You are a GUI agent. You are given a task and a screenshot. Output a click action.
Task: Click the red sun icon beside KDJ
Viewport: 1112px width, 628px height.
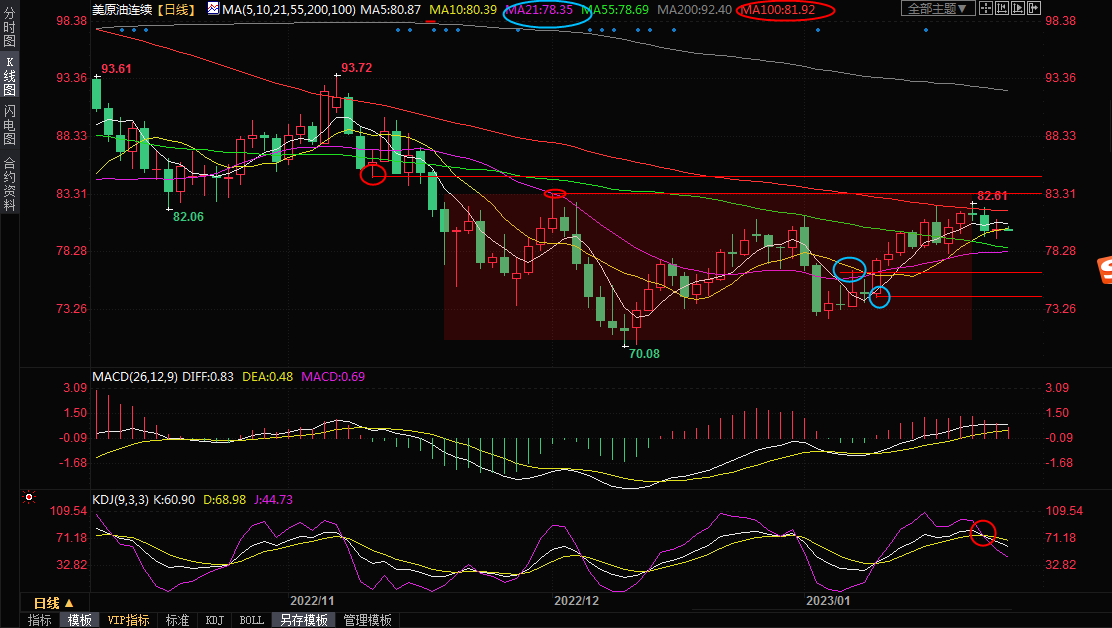29,497
